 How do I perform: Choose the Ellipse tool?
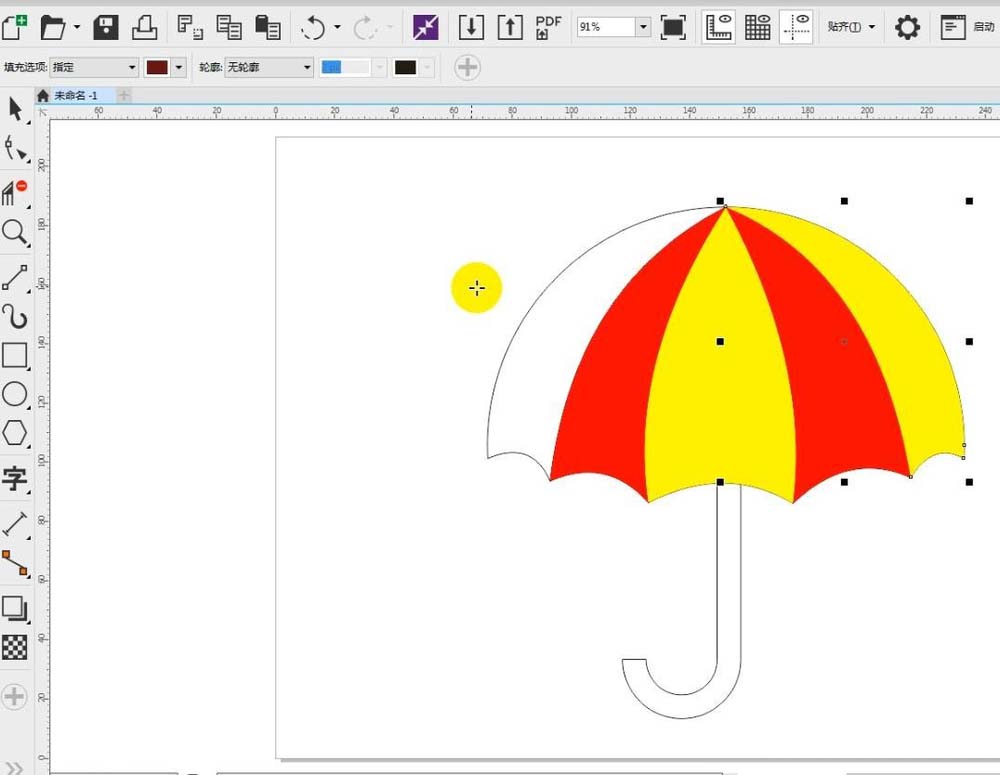15,395
